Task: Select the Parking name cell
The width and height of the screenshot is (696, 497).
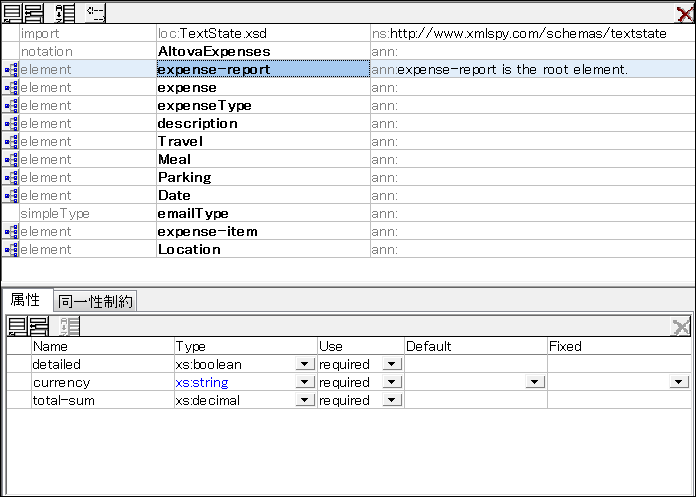Action: (x=263, y=178)
